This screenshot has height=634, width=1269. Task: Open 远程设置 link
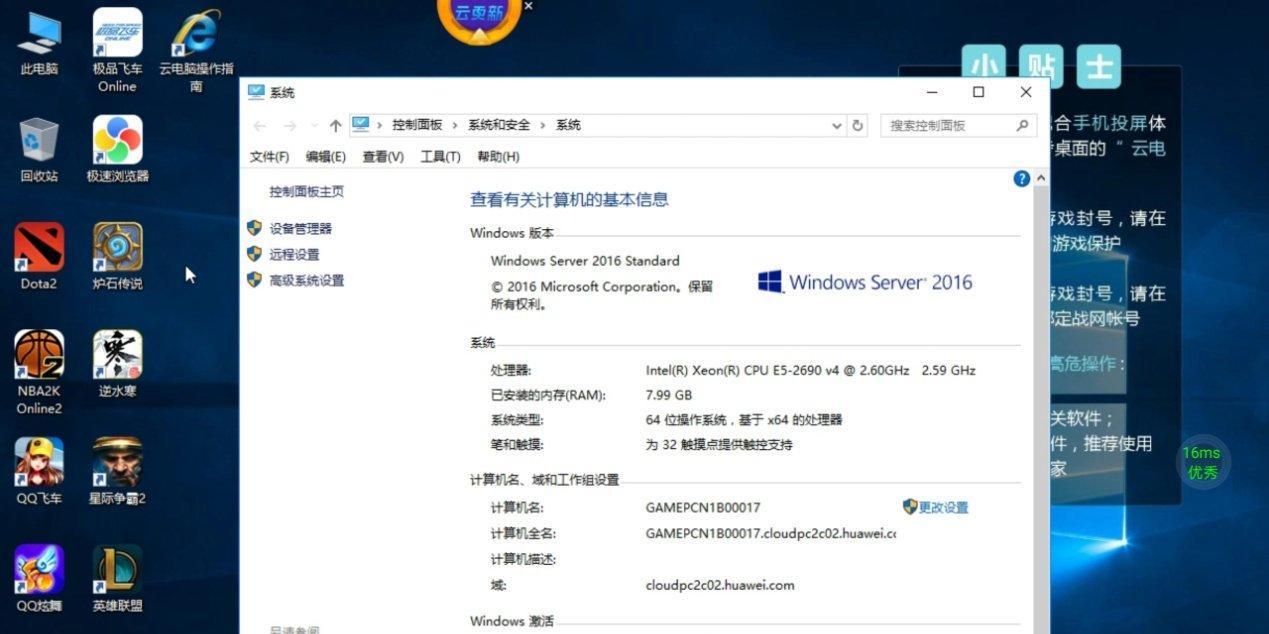(294, 255)
